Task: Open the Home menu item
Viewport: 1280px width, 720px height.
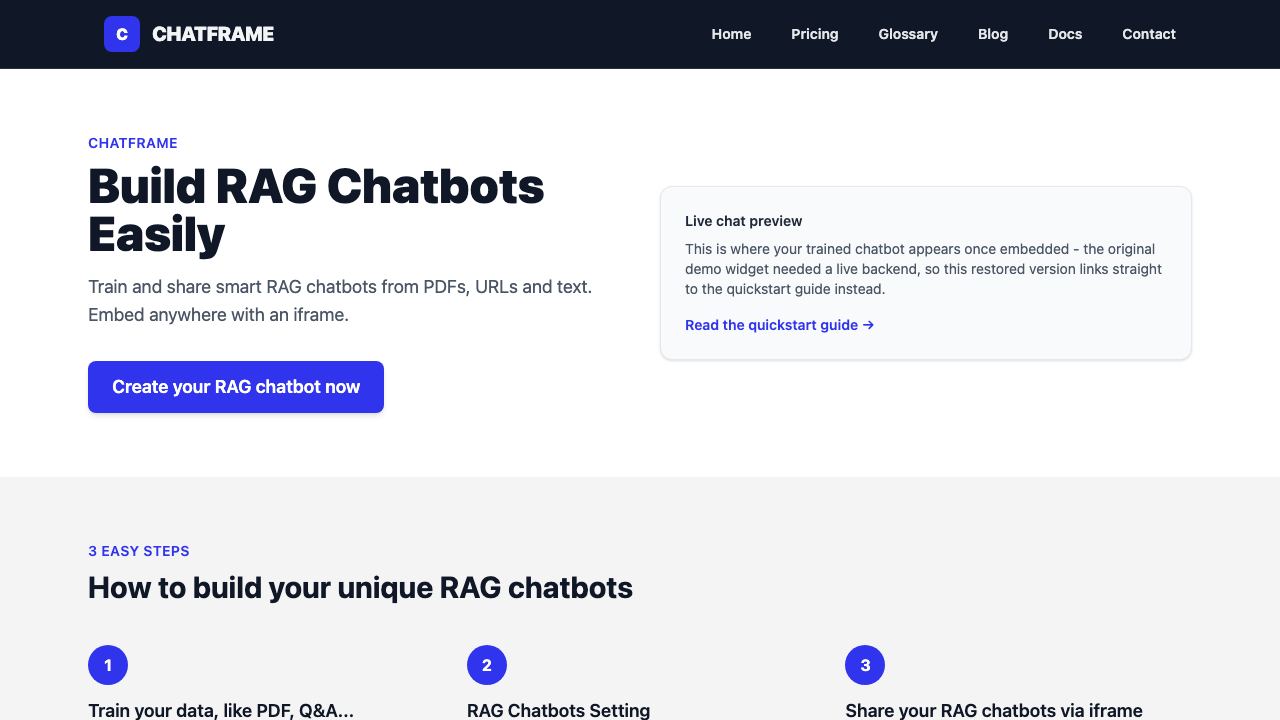Action: [x=731, y=34]
